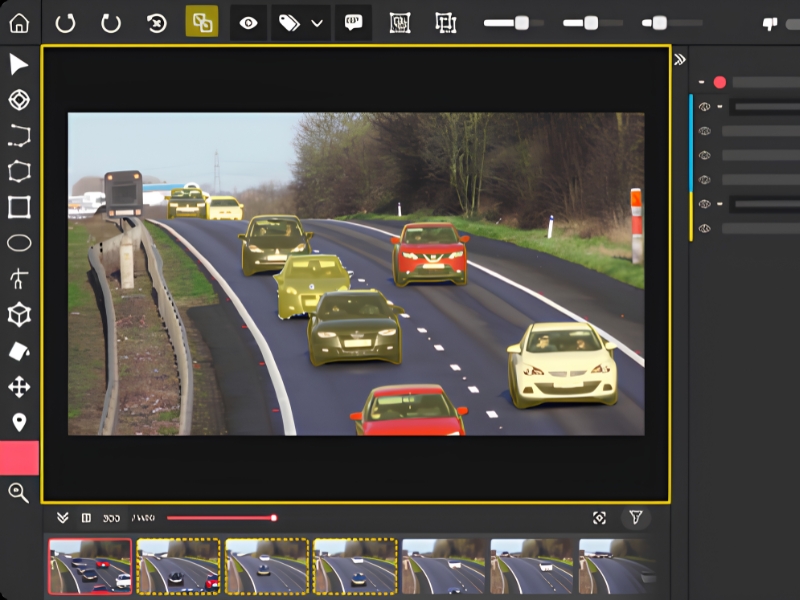Select the point marker pin tool

(19, 422)
